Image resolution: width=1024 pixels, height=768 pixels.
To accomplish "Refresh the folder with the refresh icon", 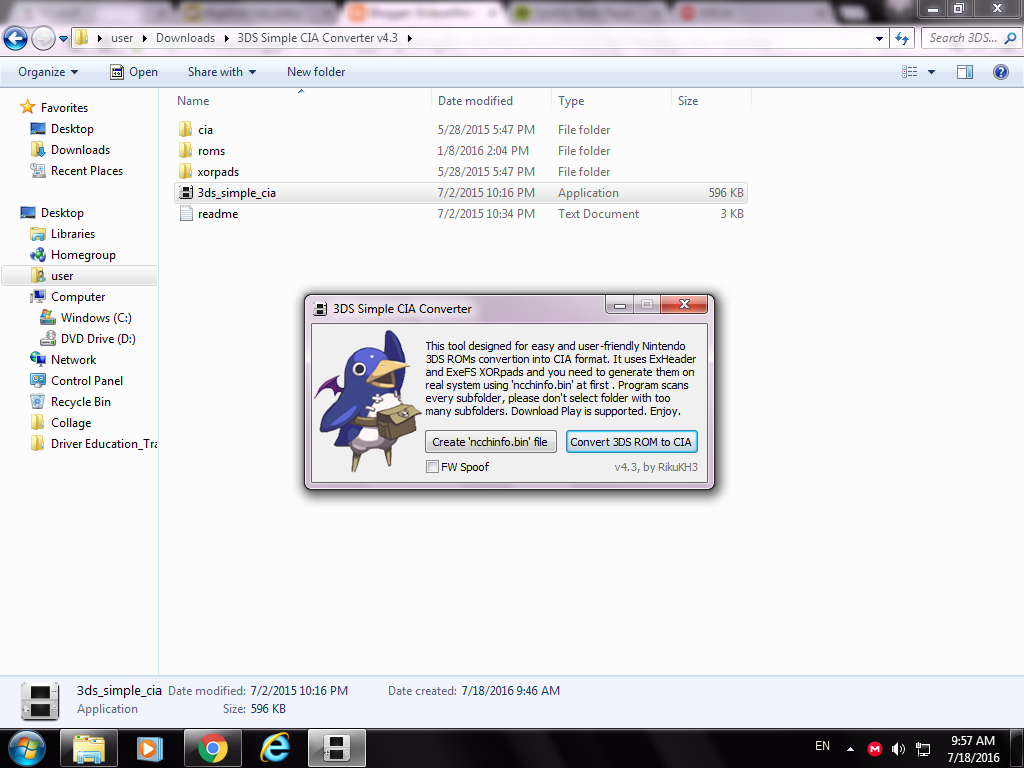I will 903,39.
